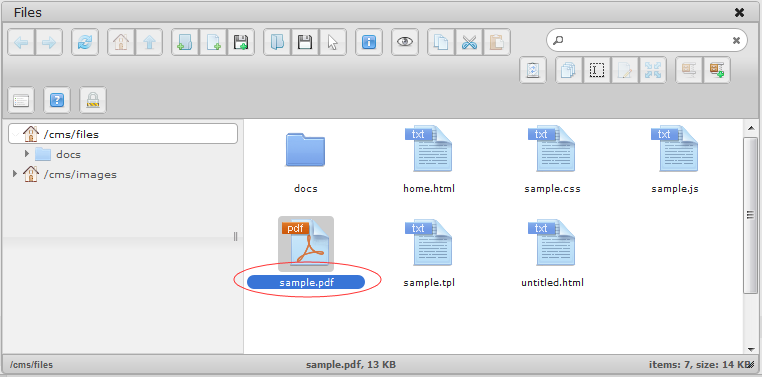Select /cms/files in the folder tree

pos(123,134)
